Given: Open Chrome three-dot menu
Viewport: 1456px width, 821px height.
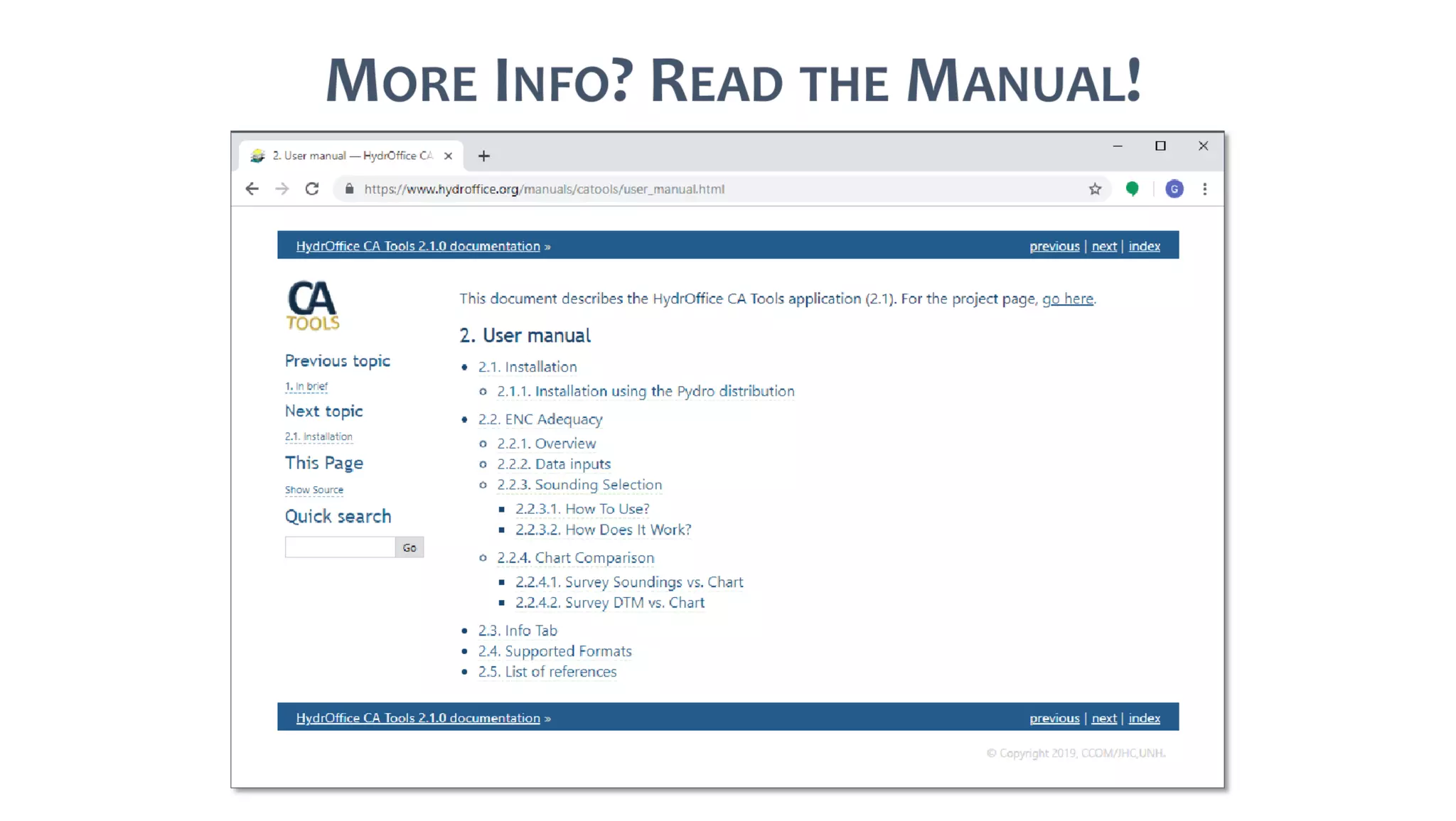Looking at the screenshot, I should [x=1204, y=189].
